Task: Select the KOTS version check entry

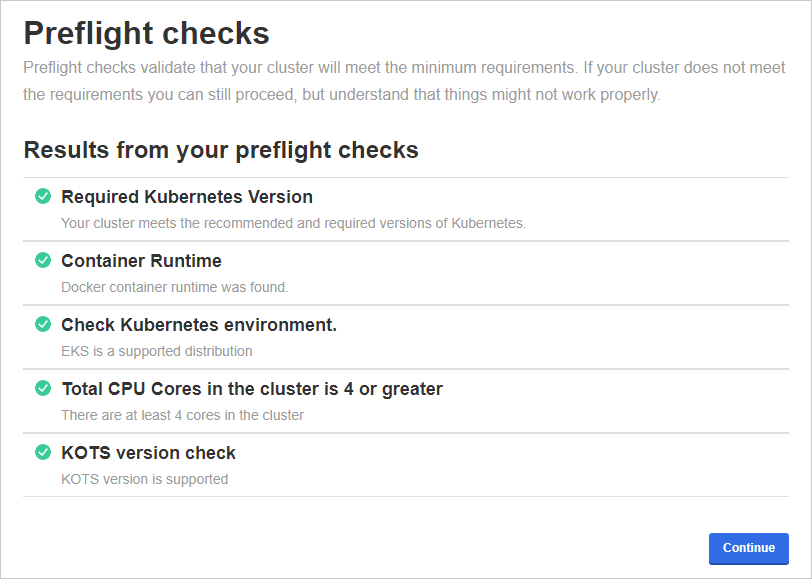Action: click(x=148, y=452)
